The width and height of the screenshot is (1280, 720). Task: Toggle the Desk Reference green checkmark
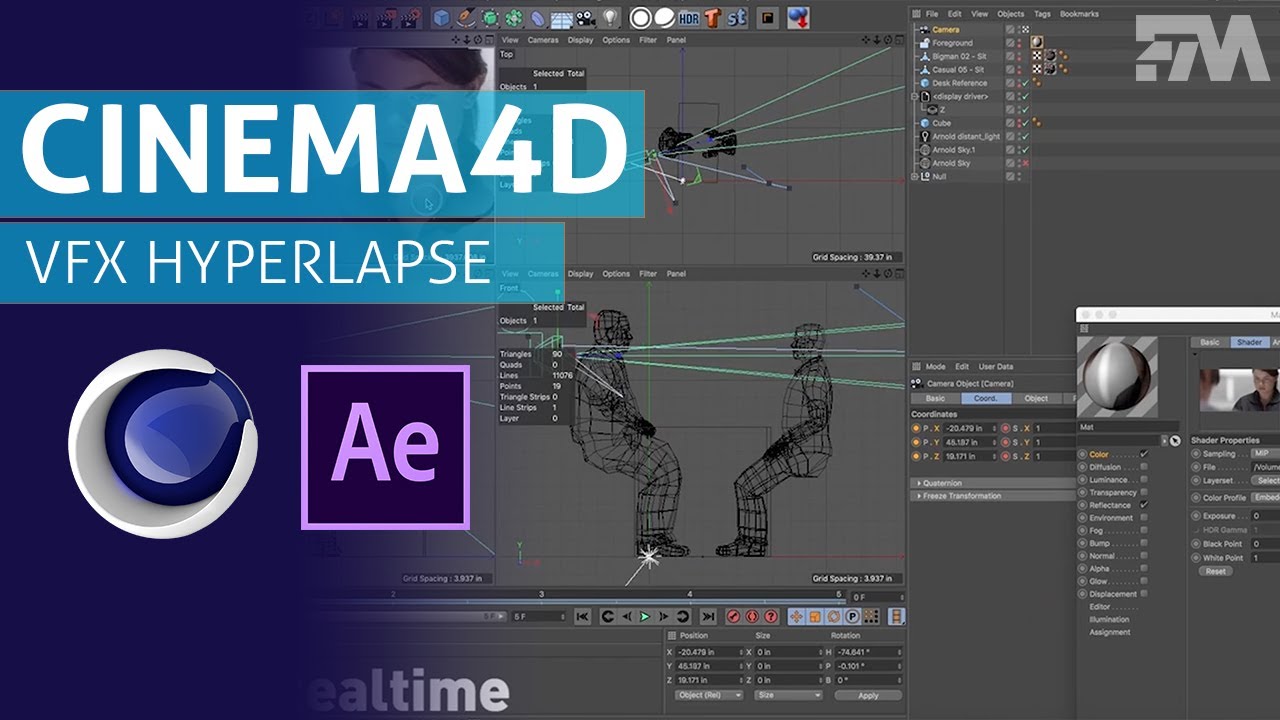tap(1025, 83)
